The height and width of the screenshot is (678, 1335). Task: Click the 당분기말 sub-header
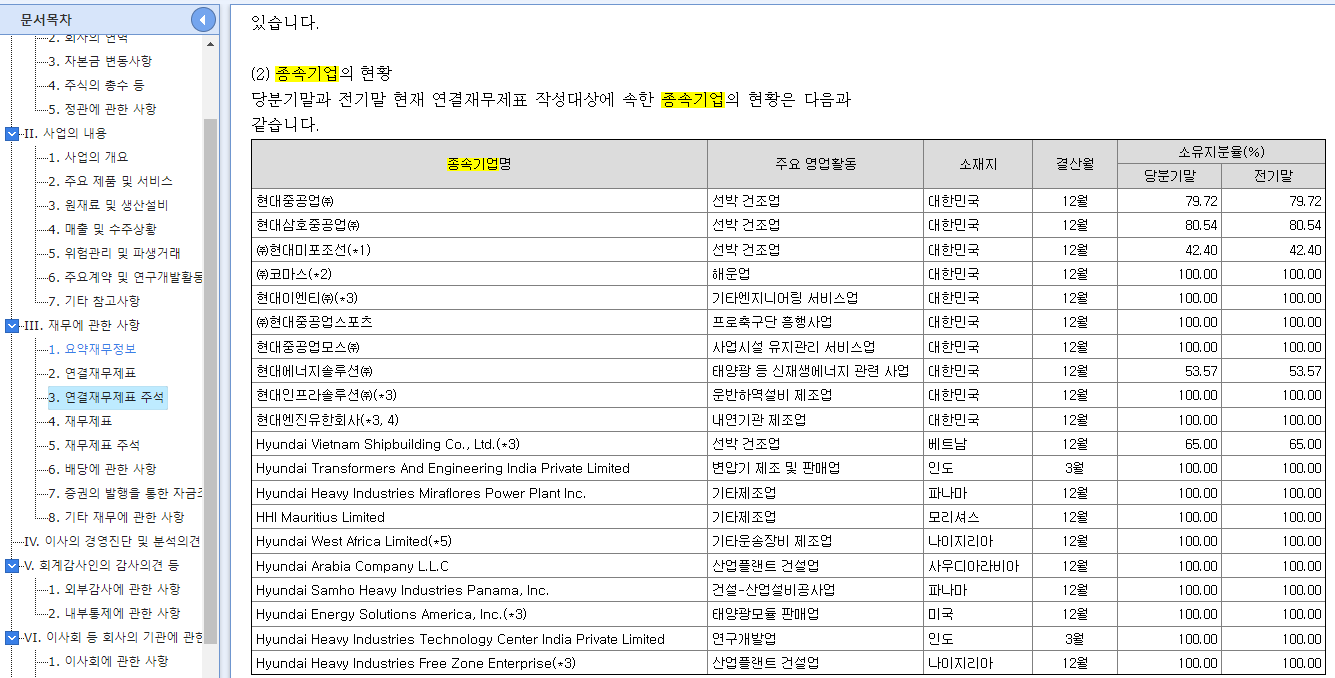(1169, 176)
